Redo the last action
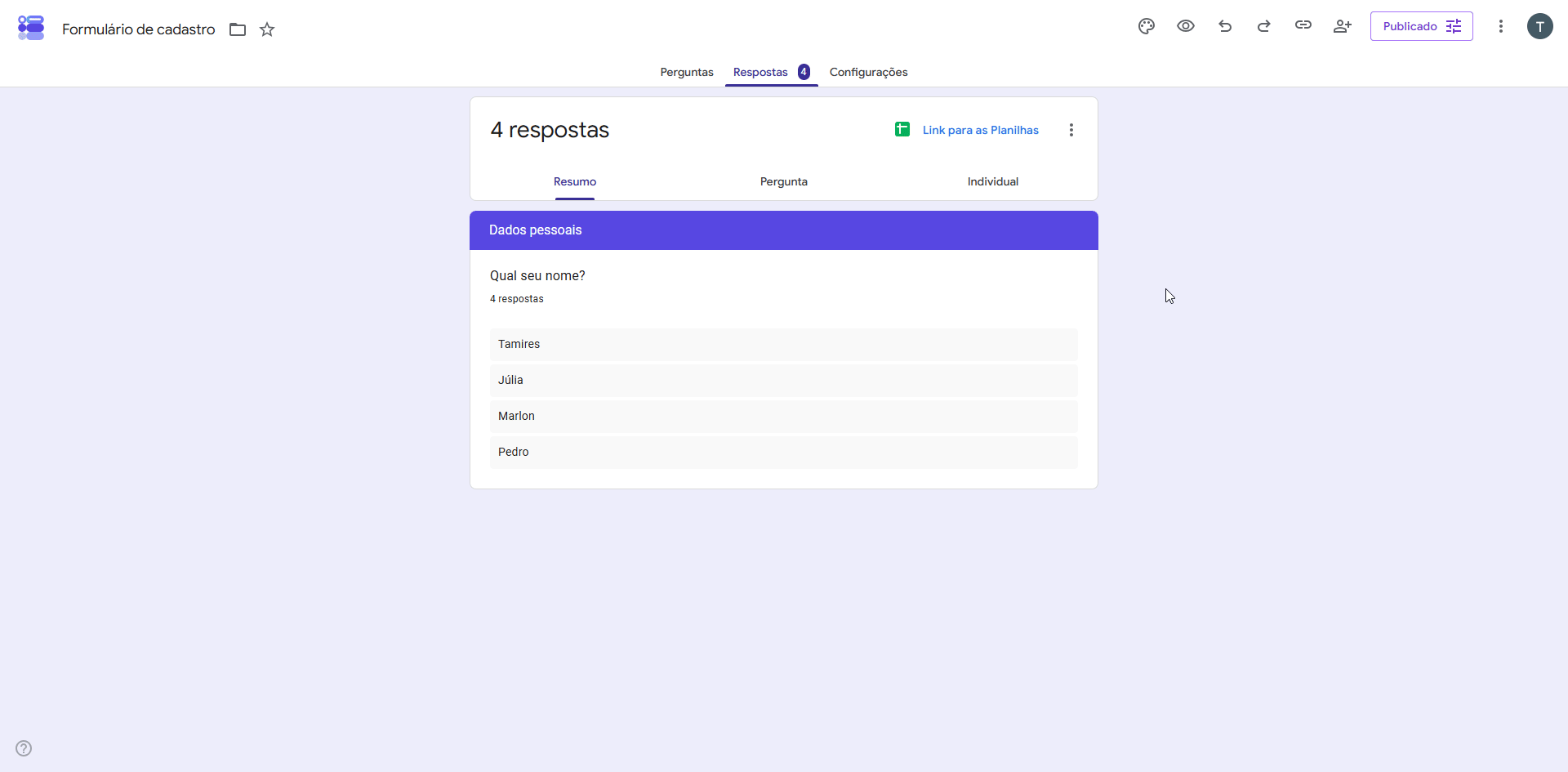This screenshot has height=772, width=1568. [1264, 26]
